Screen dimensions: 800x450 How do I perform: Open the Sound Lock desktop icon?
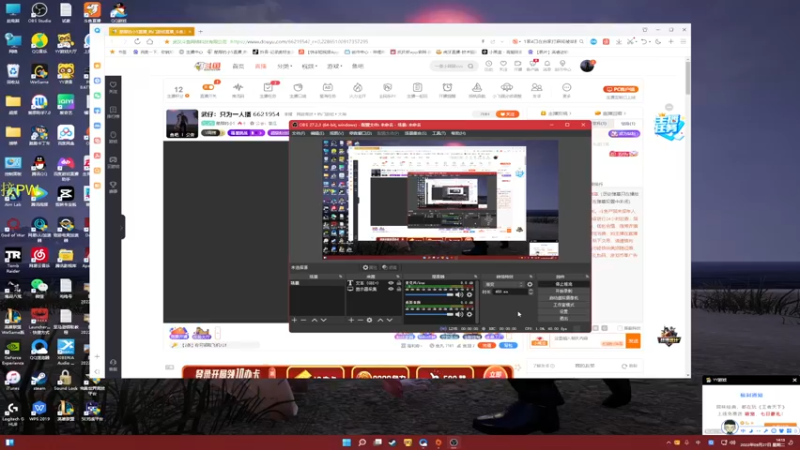(65, 380)
